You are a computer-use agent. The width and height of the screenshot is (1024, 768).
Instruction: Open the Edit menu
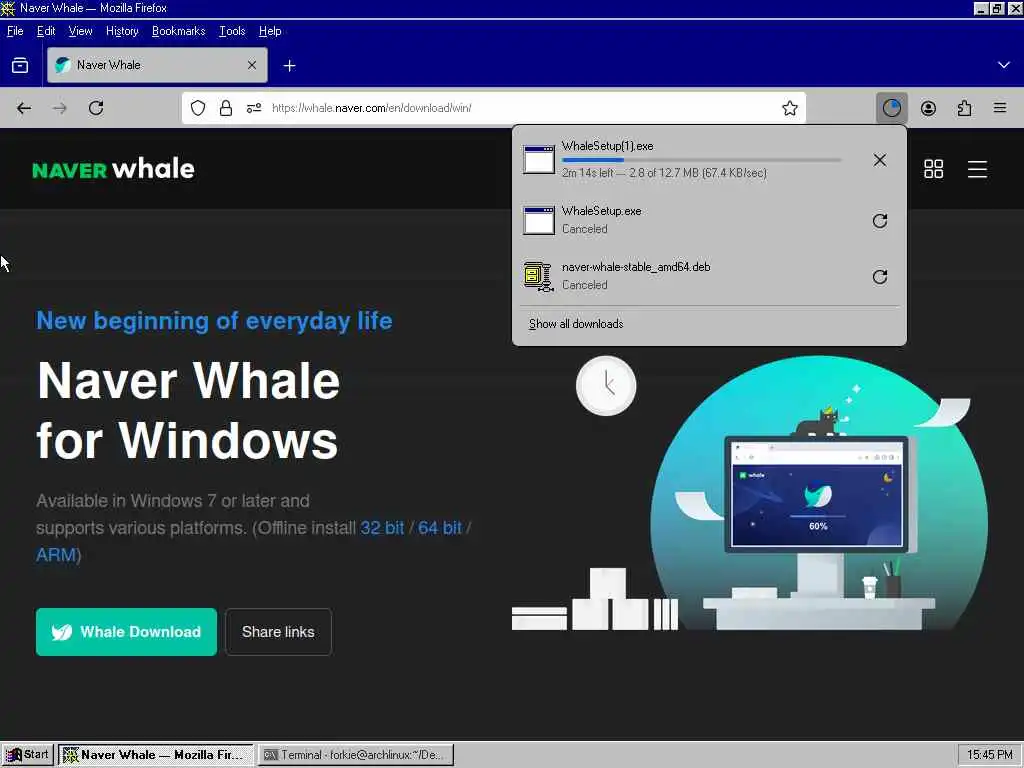[x=46, y=31]
